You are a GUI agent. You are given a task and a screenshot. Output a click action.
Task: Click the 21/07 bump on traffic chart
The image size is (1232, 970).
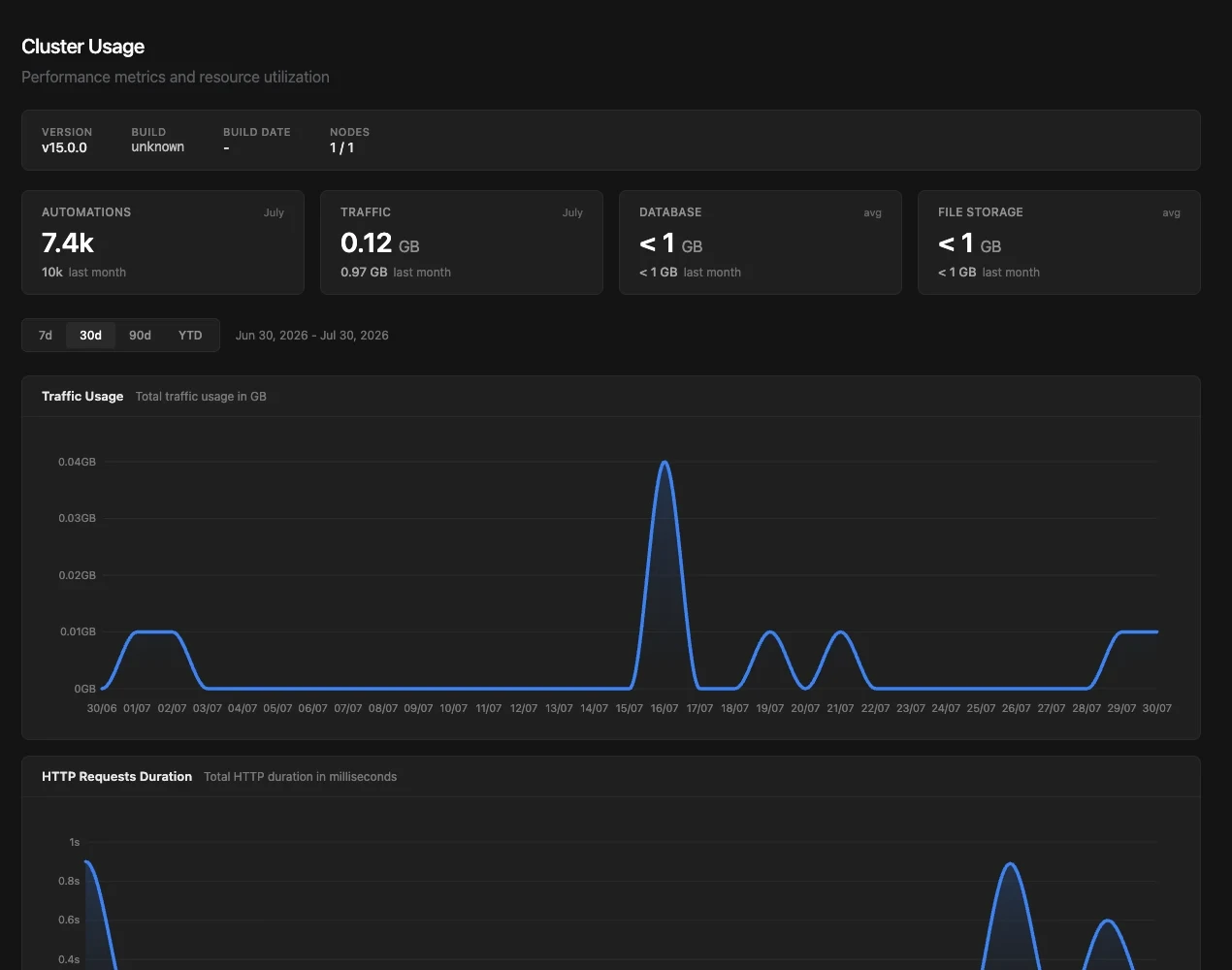(x=840, y=632)
